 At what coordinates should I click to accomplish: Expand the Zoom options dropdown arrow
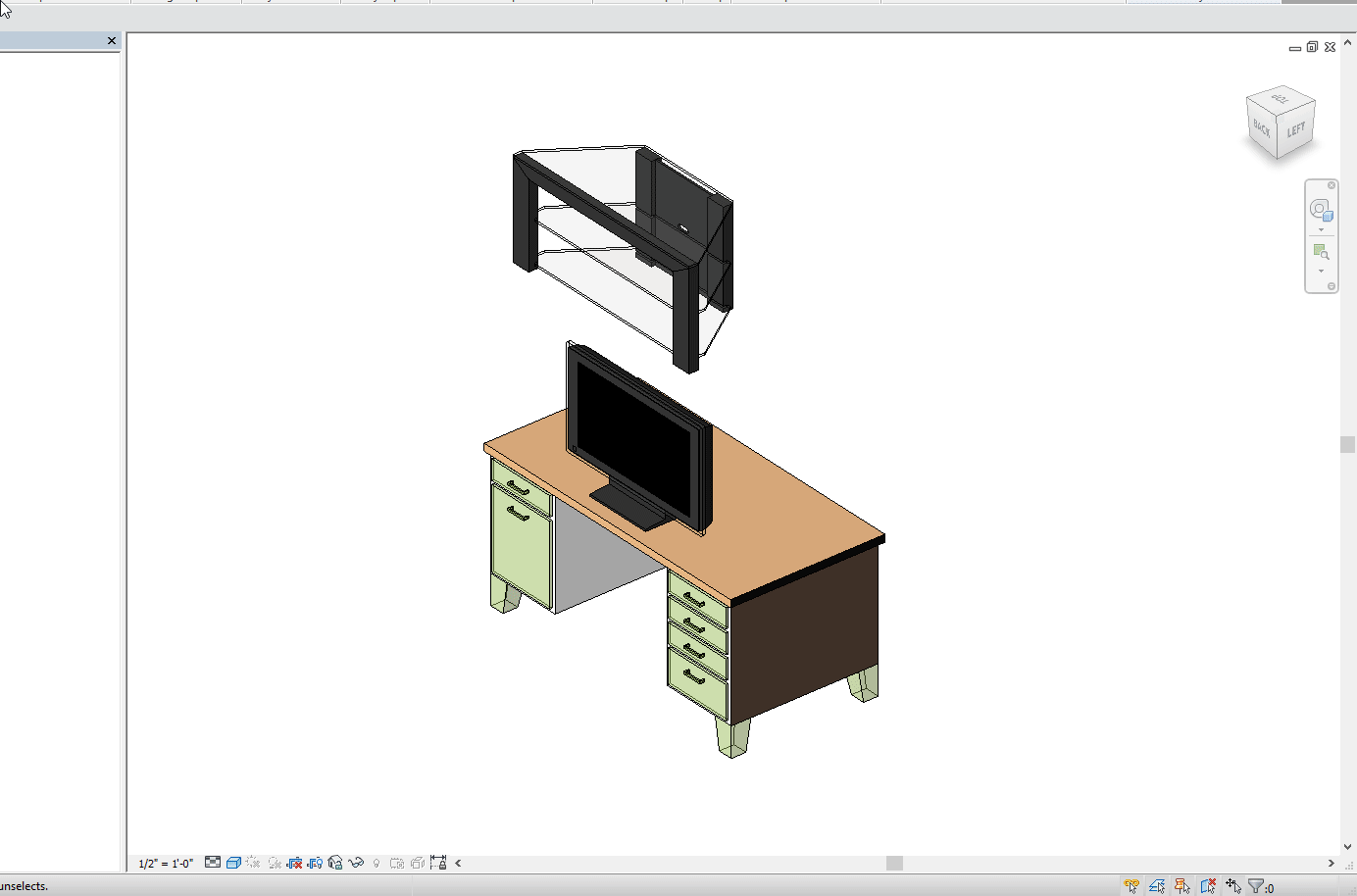click(x=1321, y=272)
